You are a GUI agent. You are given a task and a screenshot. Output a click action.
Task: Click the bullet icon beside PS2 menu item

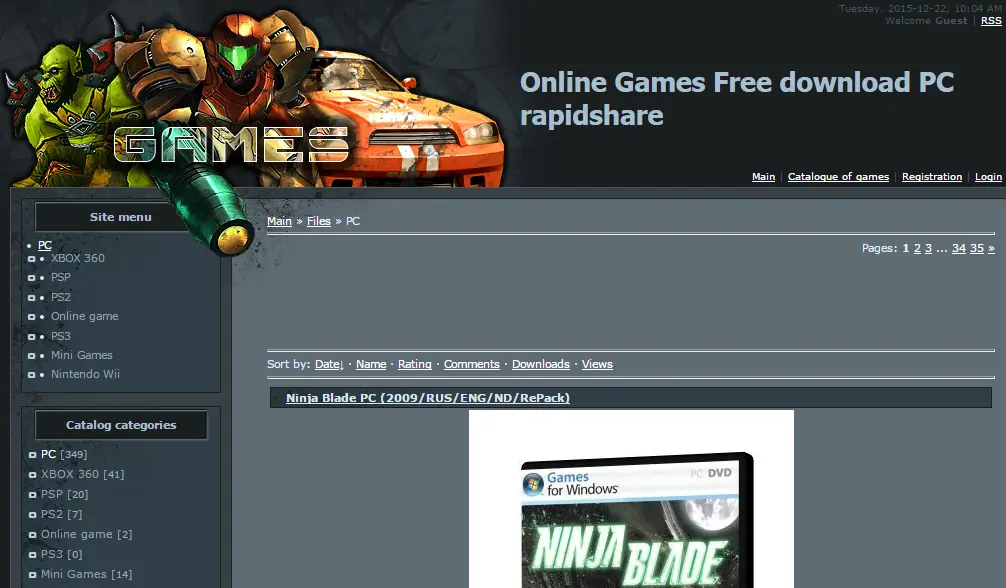[31, 298]
